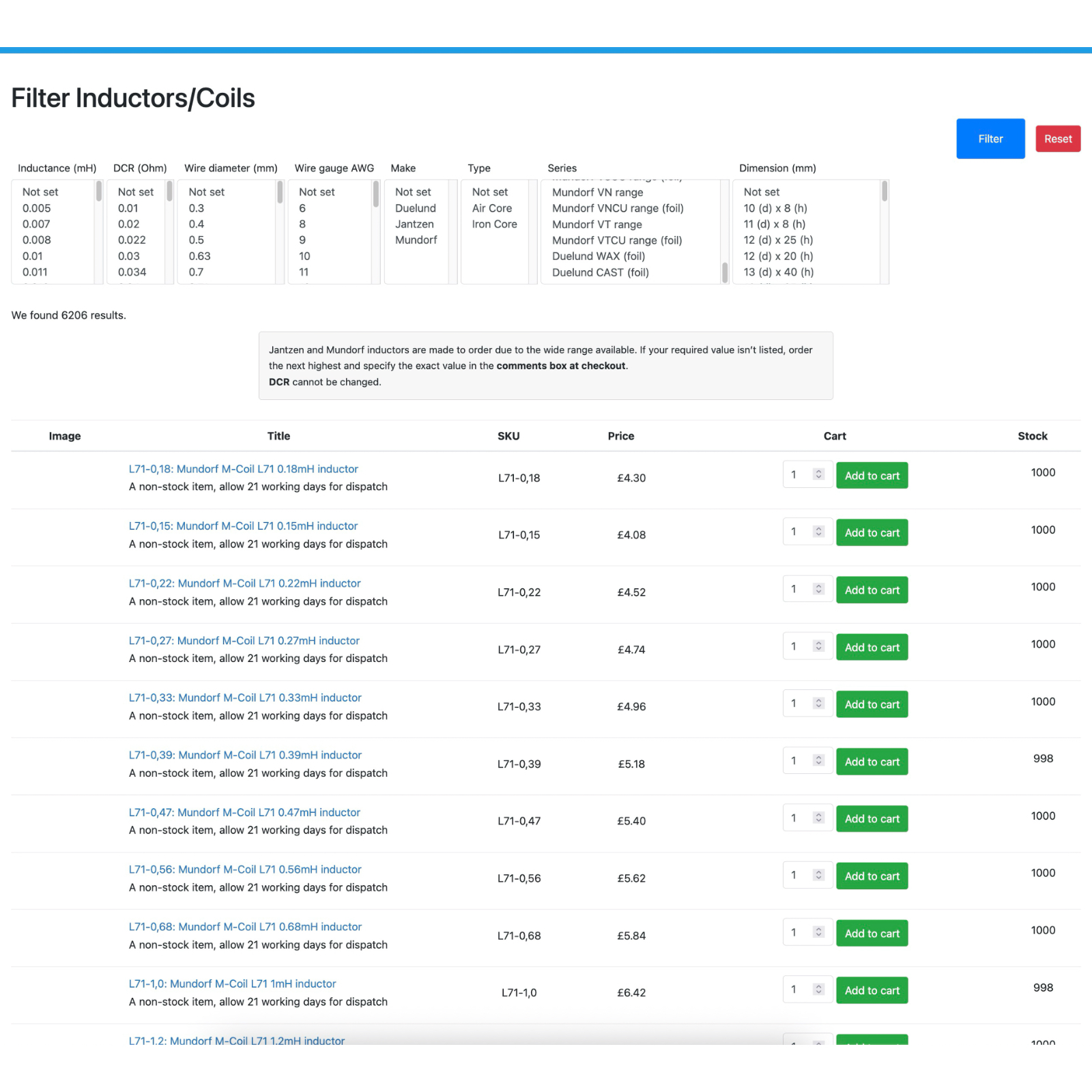1092x1092 pixels.
Task: Open the L71-0,27 Mundorf M-Coil inductor link
Action: 244,641
